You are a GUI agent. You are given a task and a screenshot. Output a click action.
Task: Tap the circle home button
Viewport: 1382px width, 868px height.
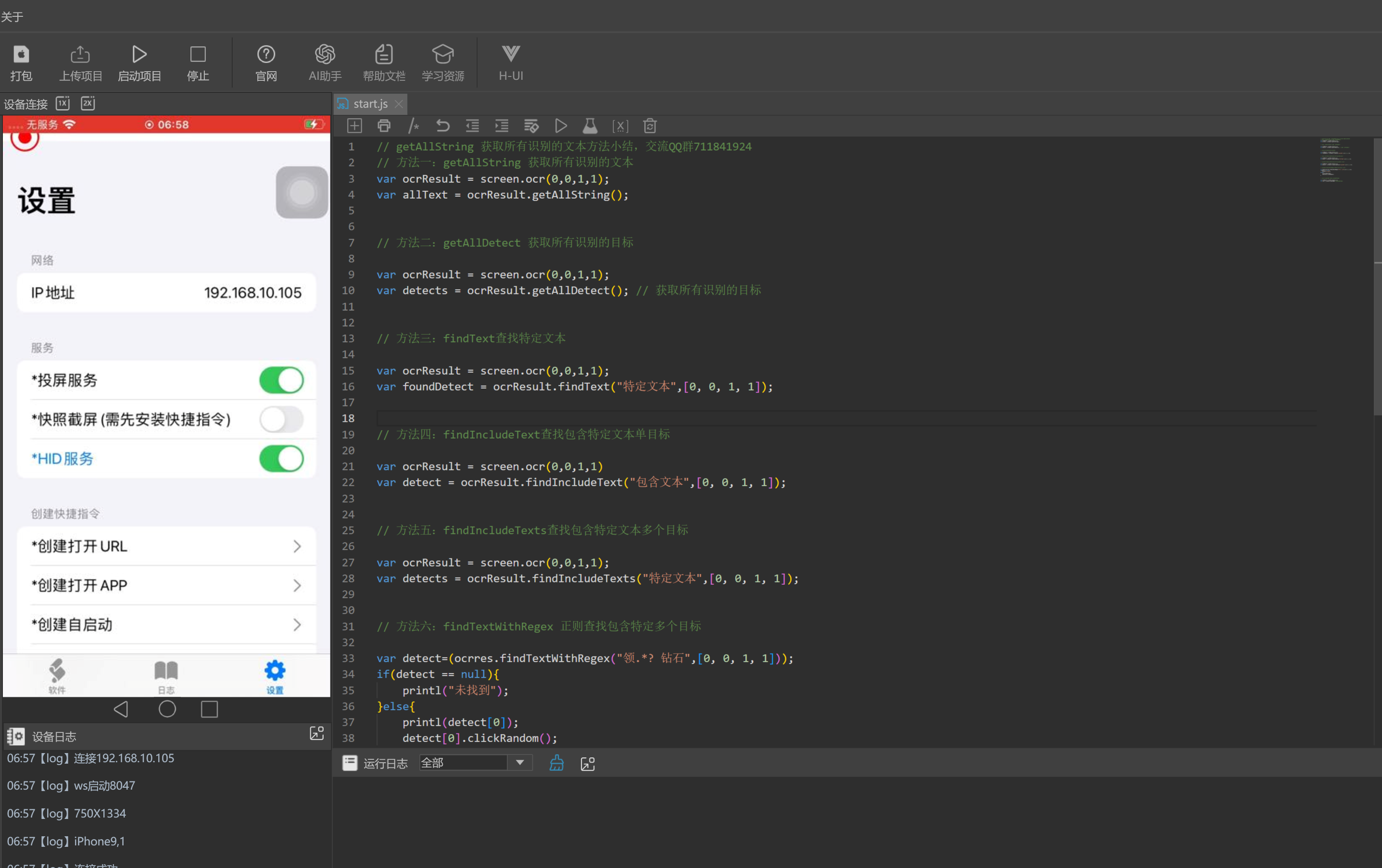(167, 710)
